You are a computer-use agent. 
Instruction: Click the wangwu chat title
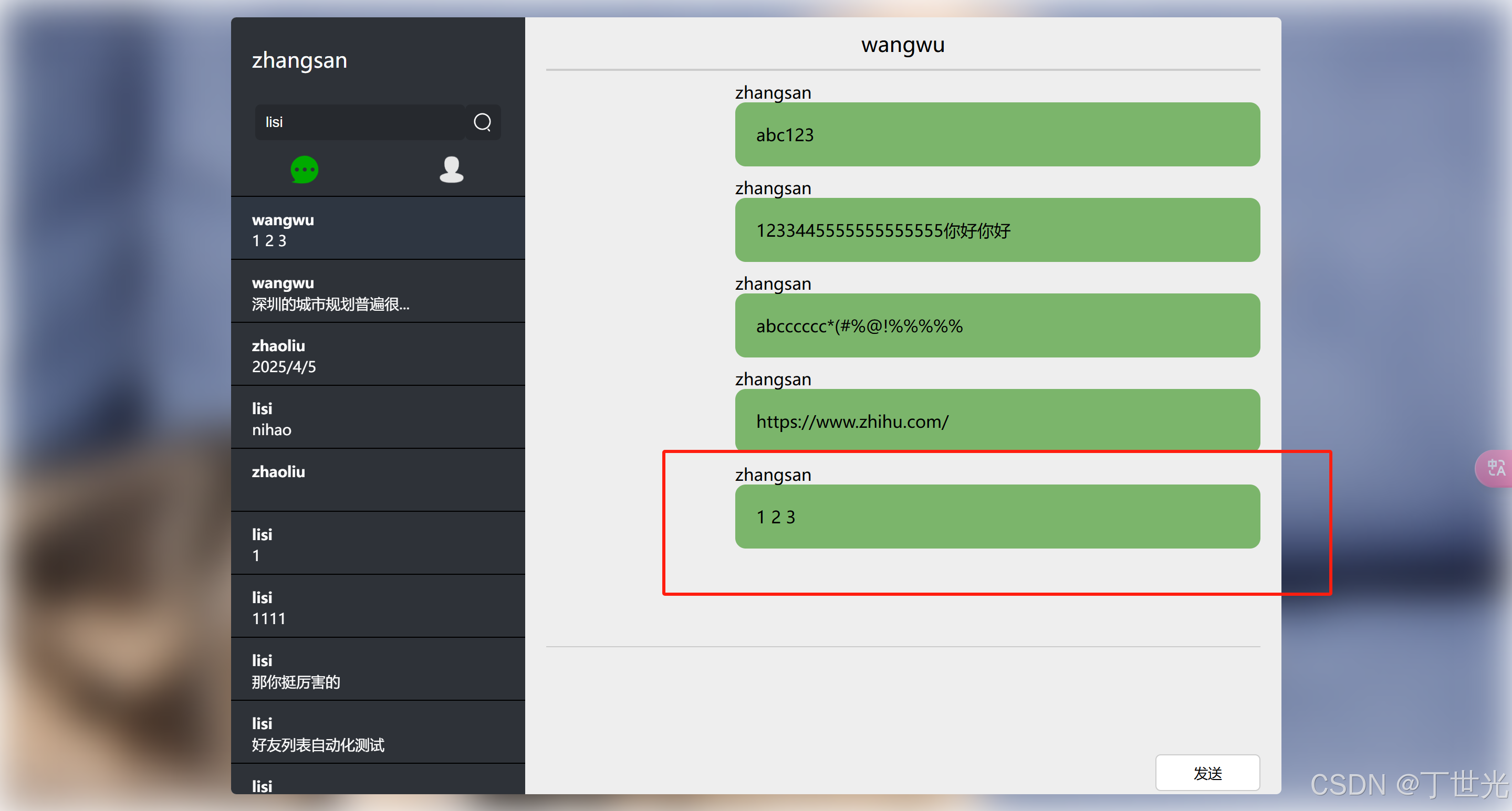pyautogui.click(x=902, y=45)
